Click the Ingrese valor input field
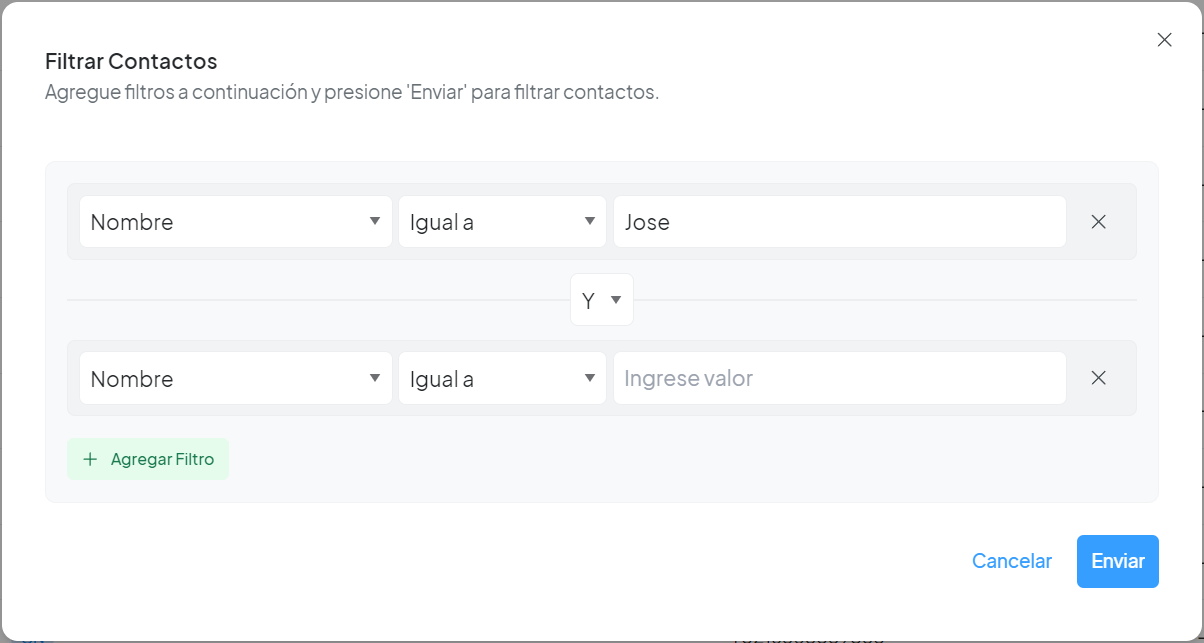Screen dimensions: 1204x643 point(838,378)
